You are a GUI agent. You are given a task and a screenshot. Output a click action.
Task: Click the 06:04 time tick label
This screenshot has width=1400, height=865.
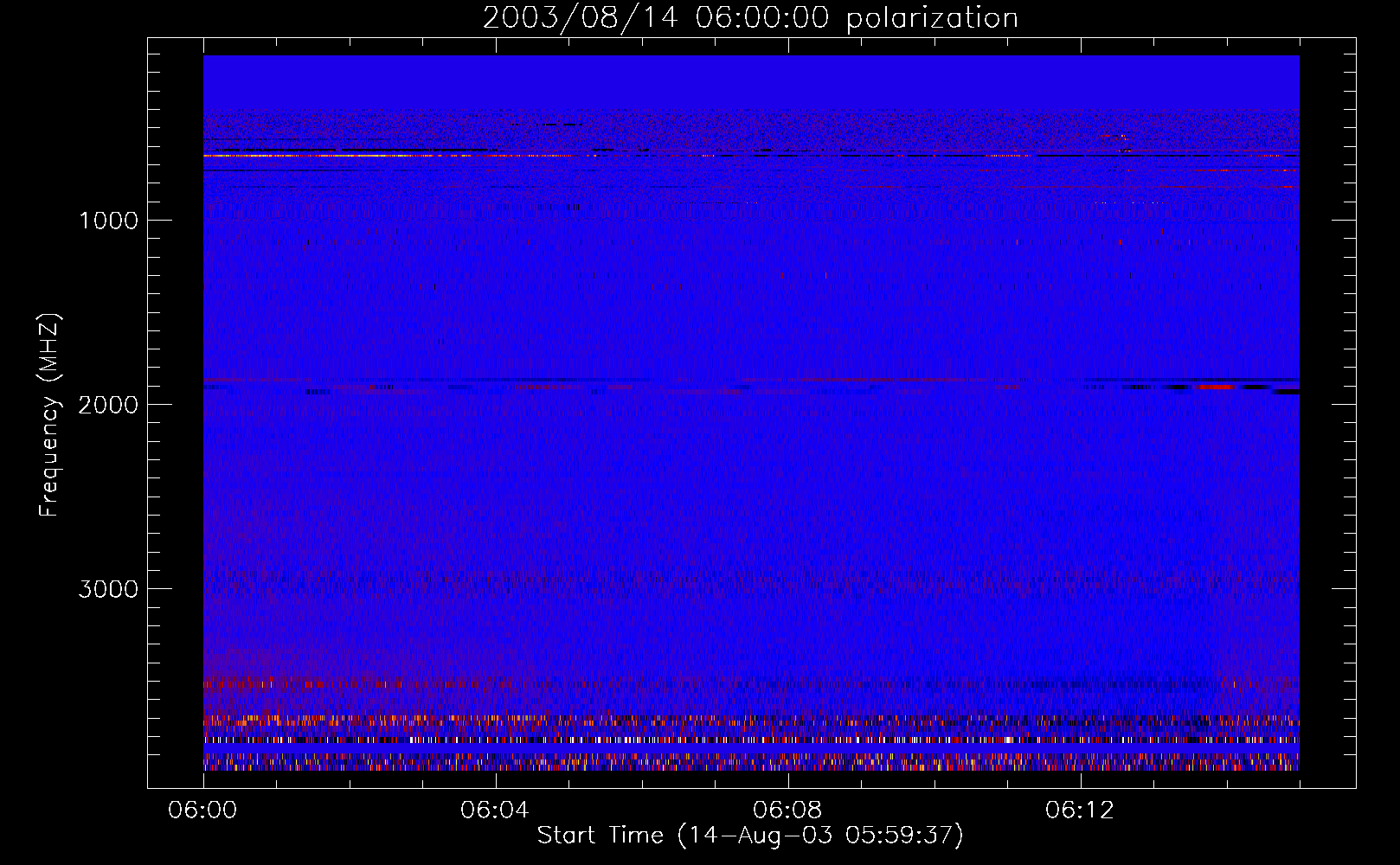[495, 811]
